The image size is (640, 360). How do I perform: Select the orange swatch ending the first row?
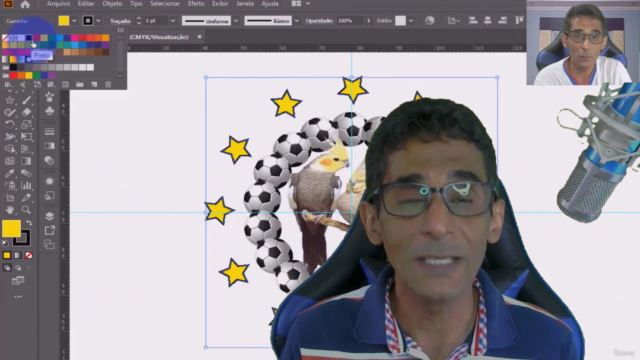click(x=106, y=38)
